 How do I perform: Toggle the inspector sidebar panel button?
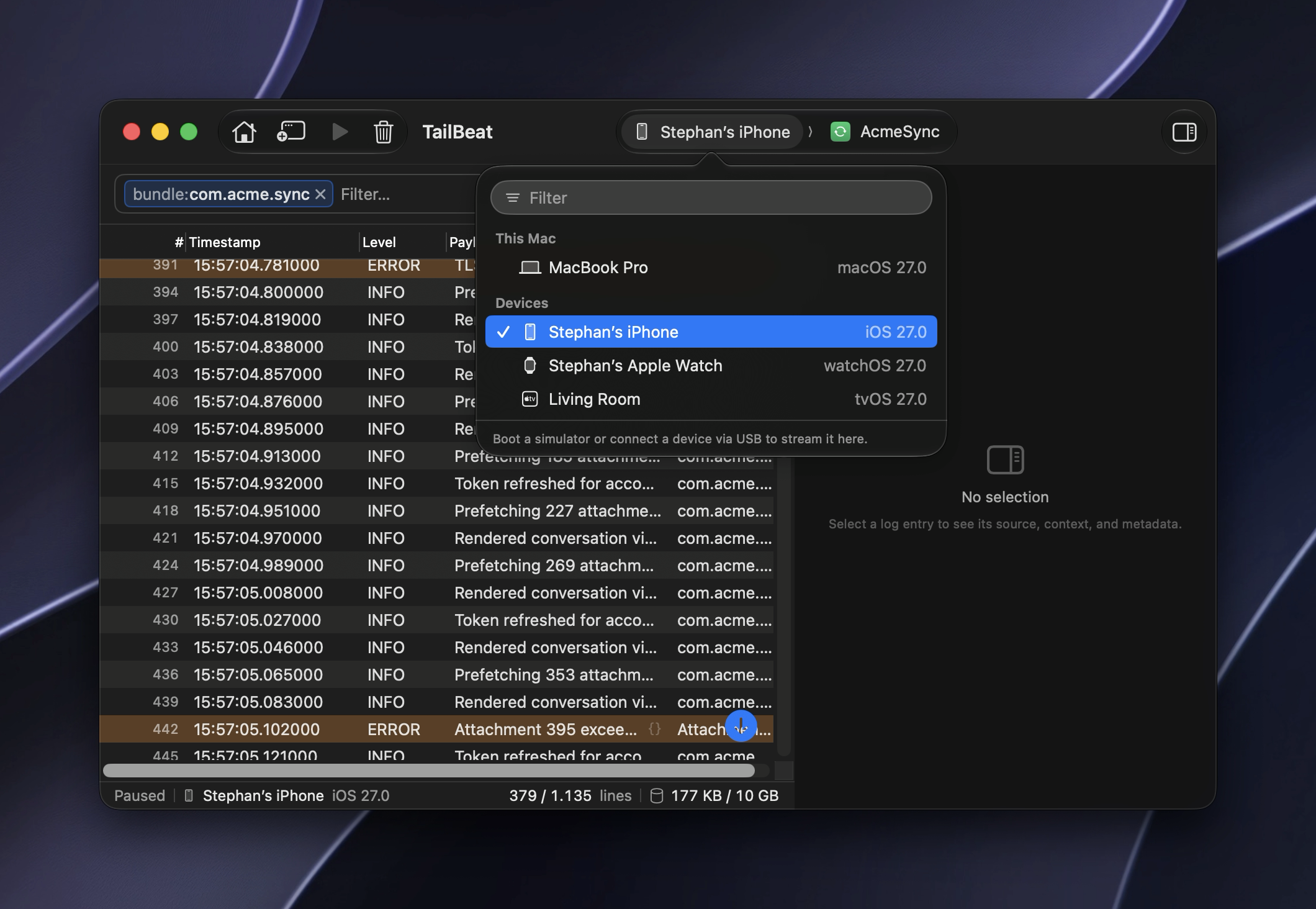tap(1184, 132)
